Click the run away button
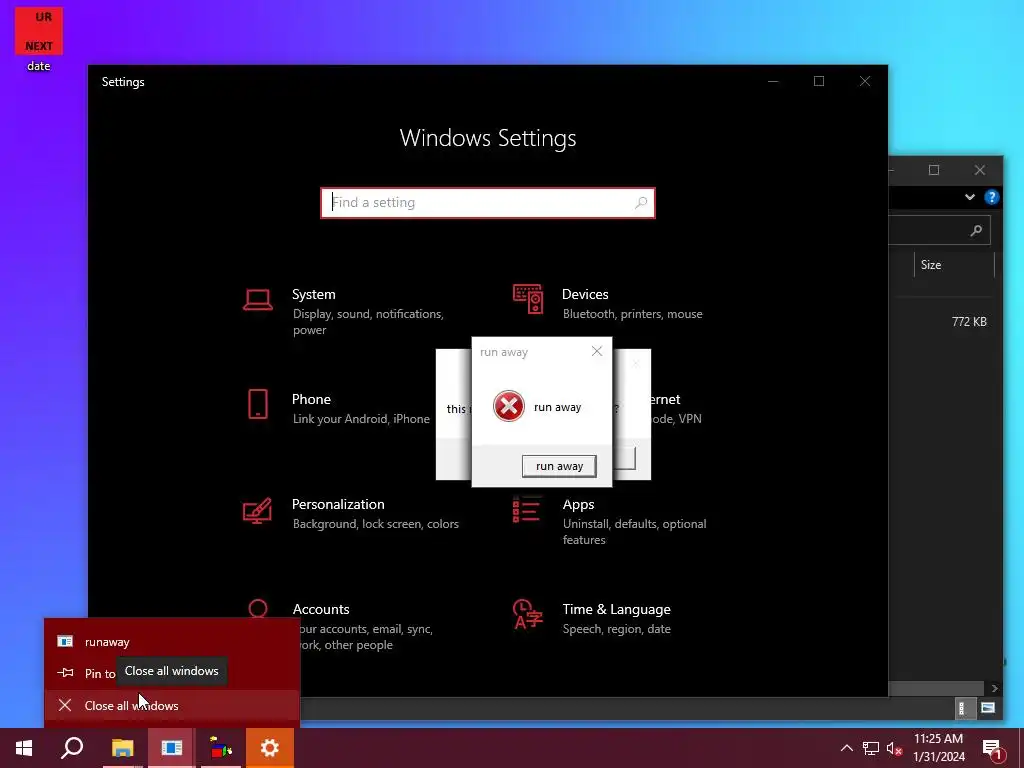Viewport: 1024px width, 768px height. [x=559, y=466]
